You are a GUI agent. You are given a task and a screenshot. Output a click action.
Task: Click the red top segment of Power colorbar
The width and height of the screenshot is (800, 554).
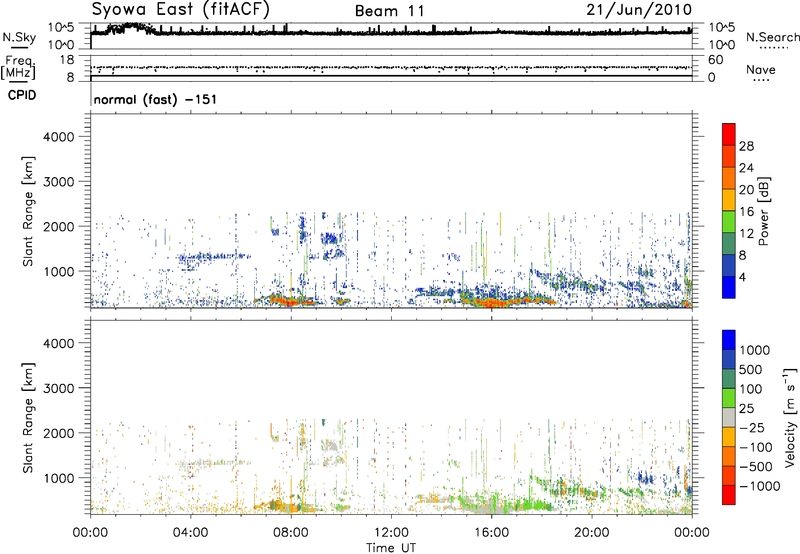(x=729, y=134)
